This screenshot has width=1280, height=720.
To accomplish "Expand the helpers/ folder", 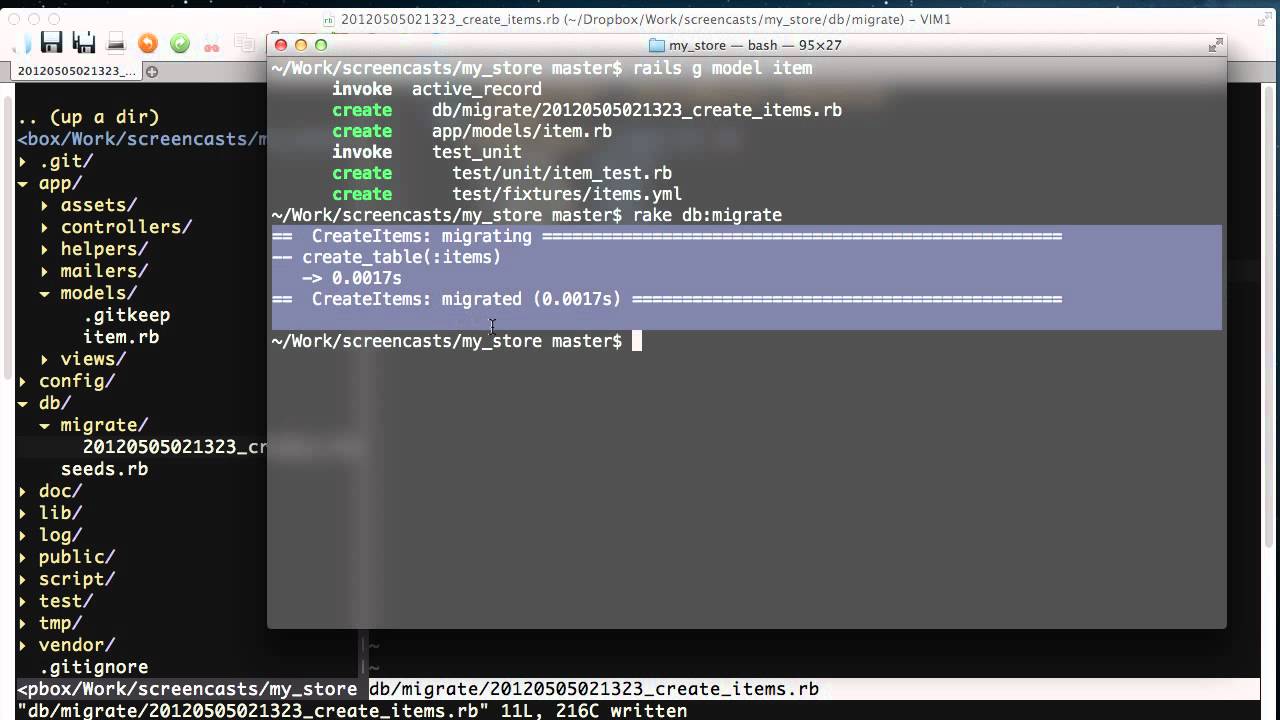I will click(46, 249).
